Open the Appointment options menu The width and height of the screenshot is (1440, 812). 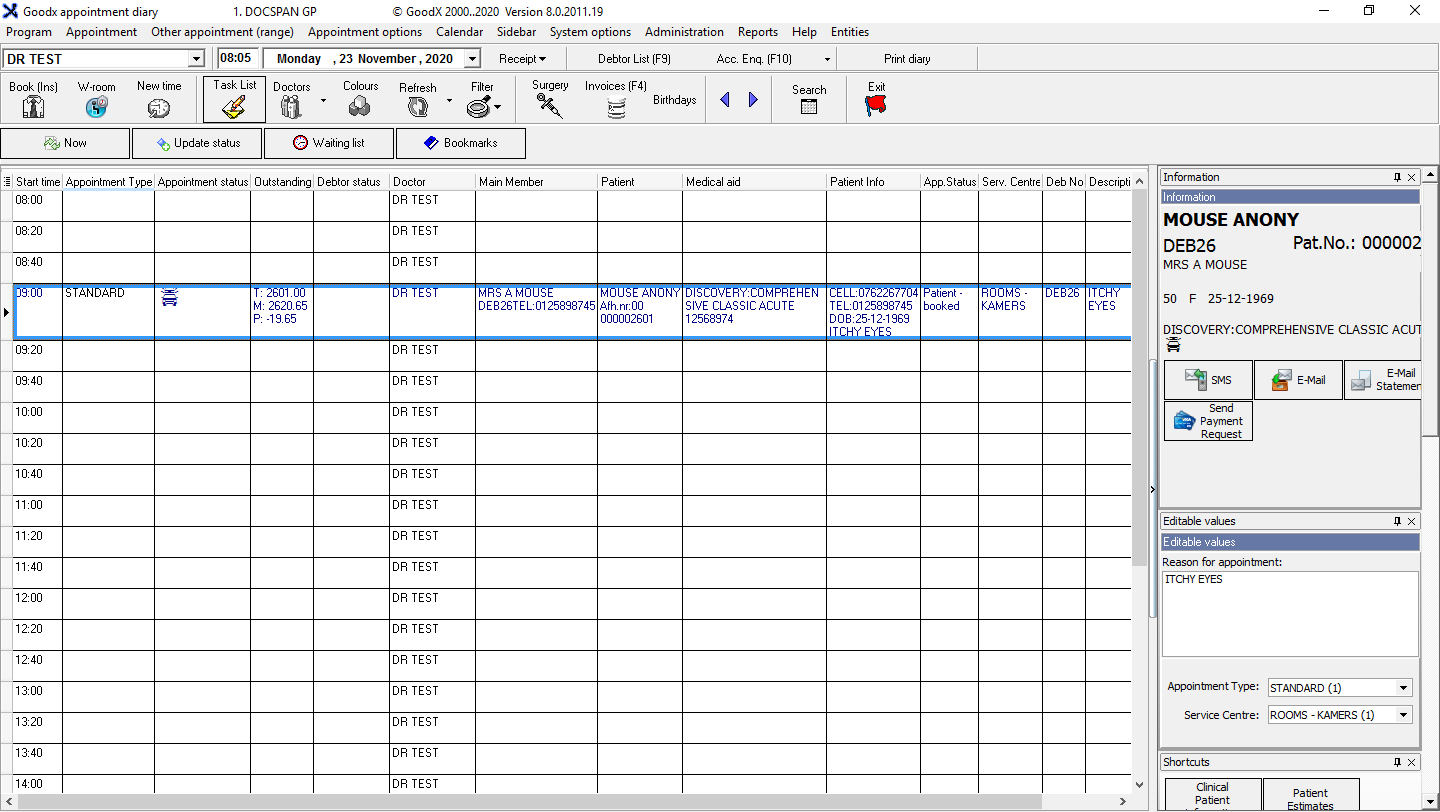[365, 32]
